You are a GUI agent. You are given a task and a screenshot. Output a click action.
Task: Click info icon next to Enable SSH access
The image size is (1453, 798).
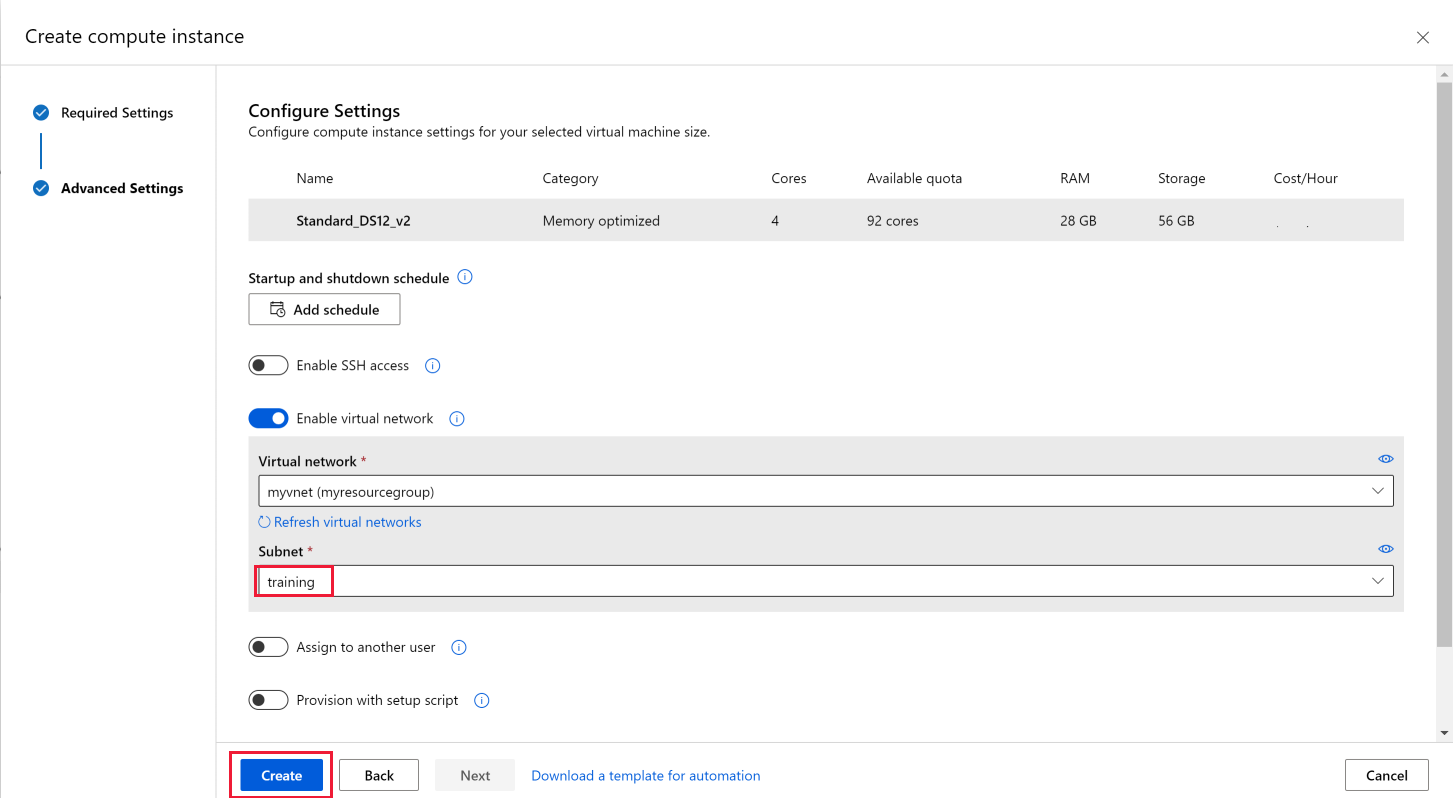click(433, 366)
